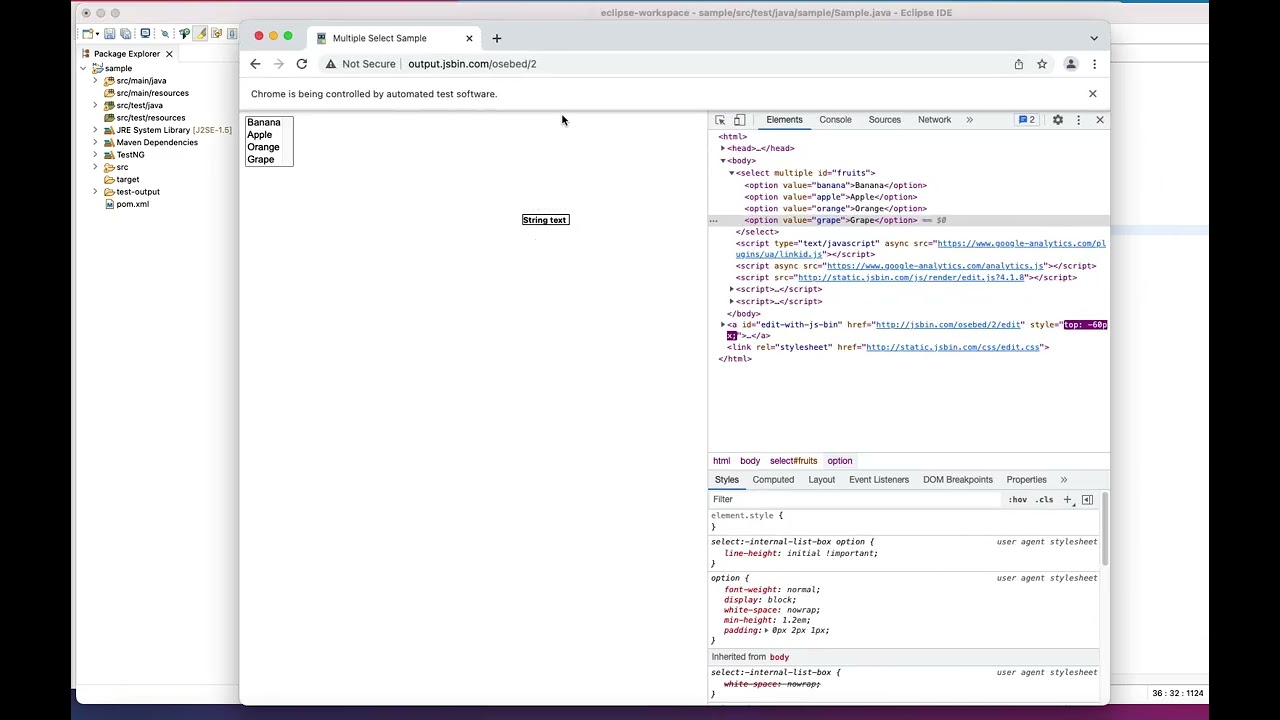Image resolution: width=1280 pixels, height=720 pixels.
Task: Open the google-analytics analytics.js link
Action: coord(936,266)
